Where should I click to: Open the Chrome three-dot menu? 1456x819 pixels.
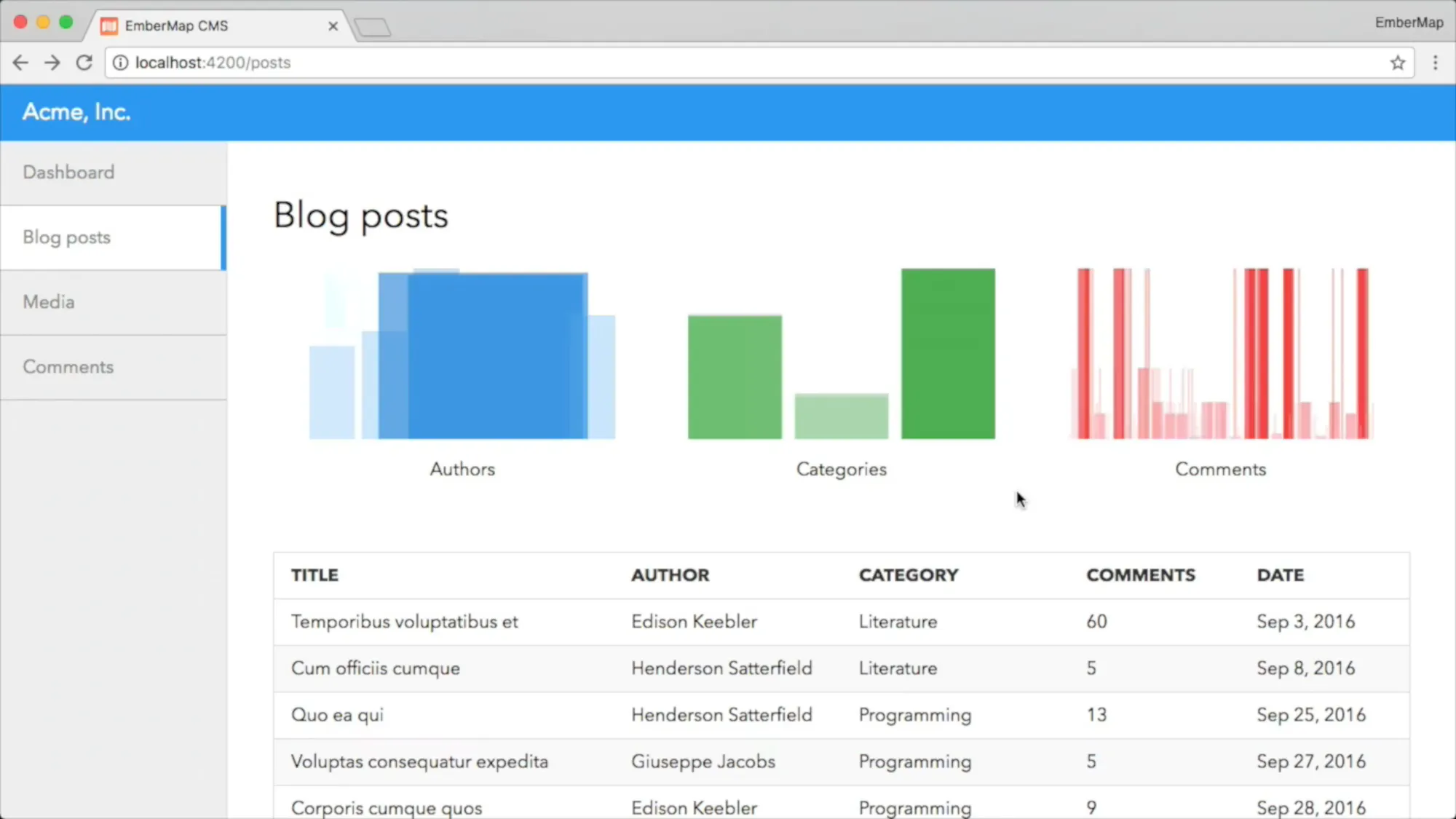pos(1435,63)
